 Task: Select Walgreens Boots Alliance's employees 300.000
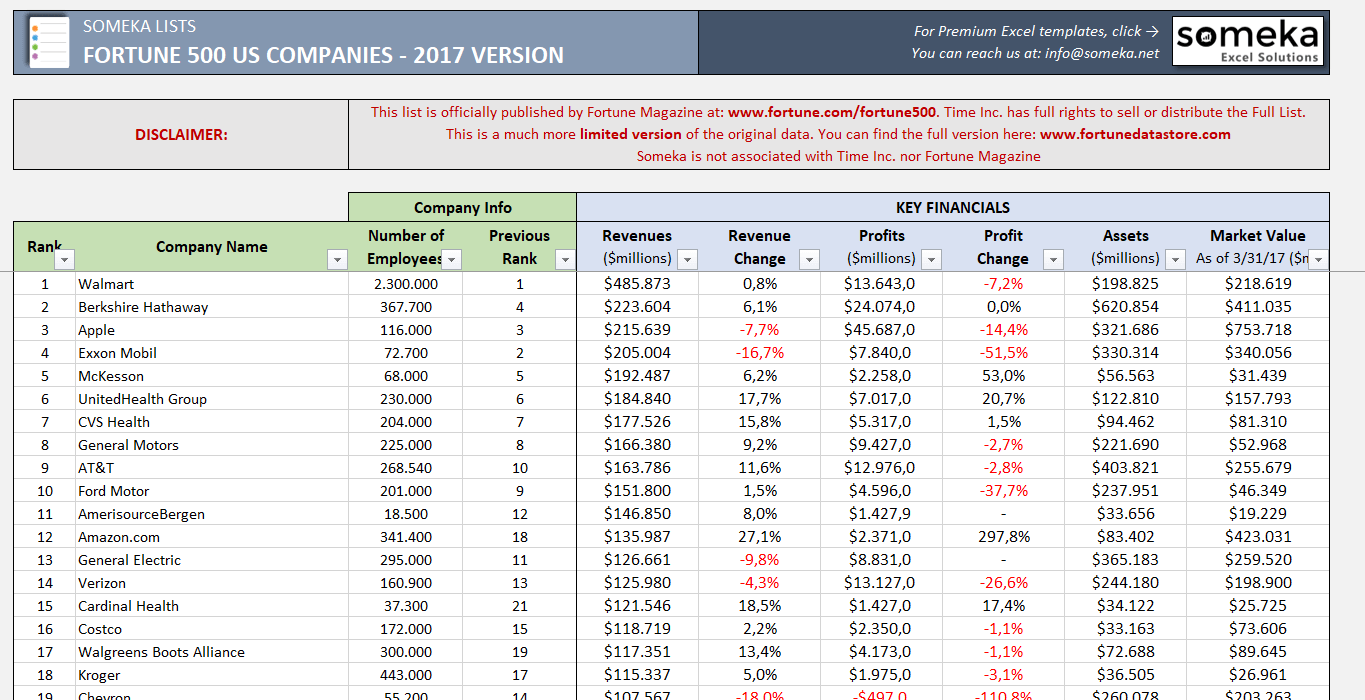(406, 652)
